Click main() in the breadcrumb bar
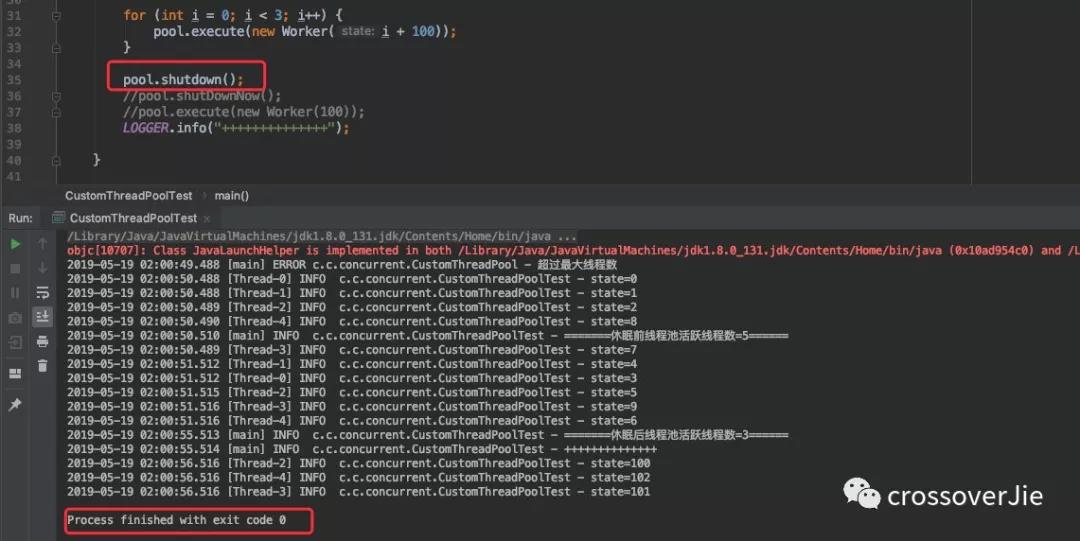This screenshot has width=1080, height=541. (x=231, y=196)
